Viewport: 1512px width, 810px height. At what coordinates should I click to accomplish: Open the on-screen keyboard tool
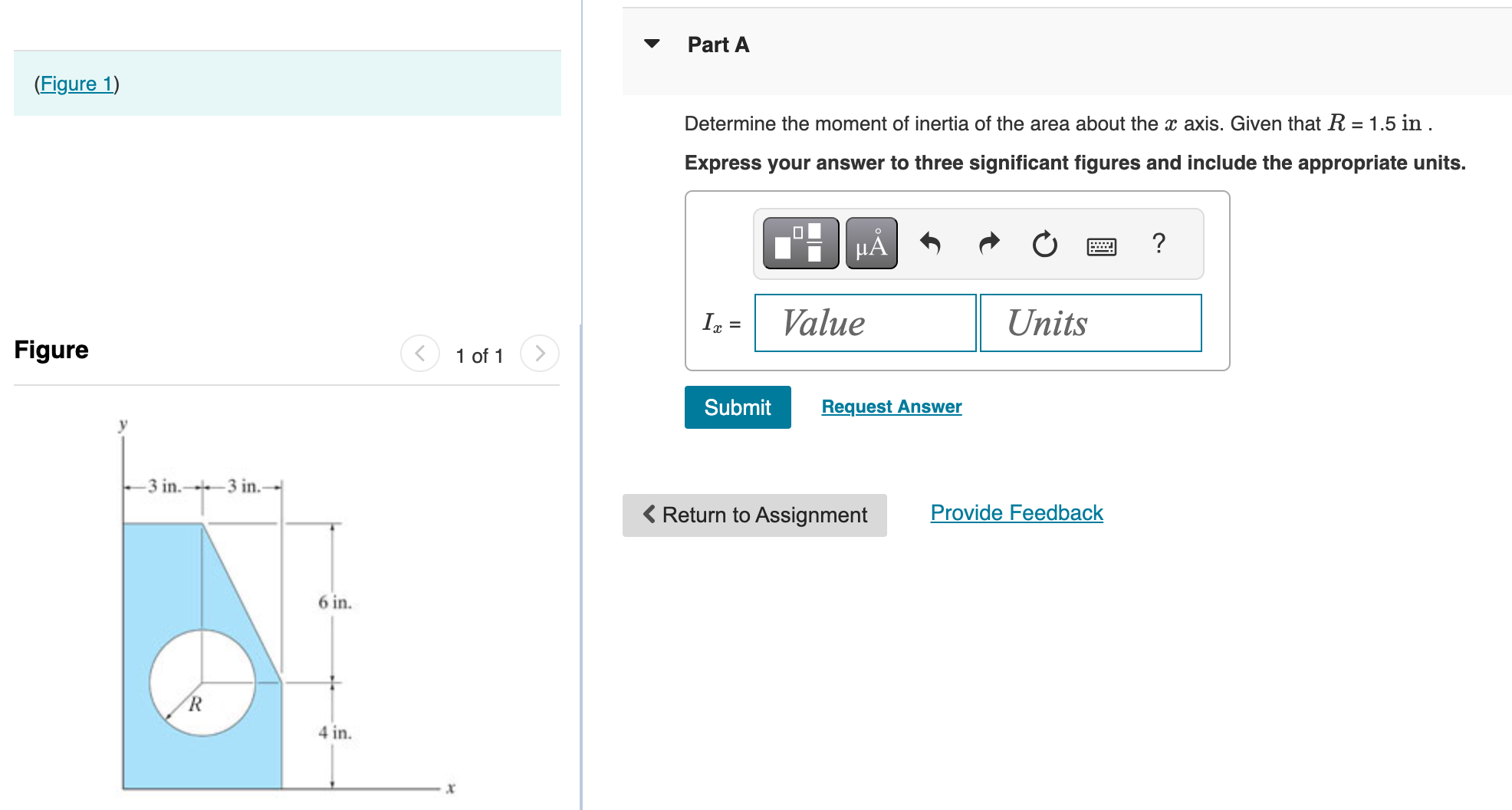[1102, 245]
